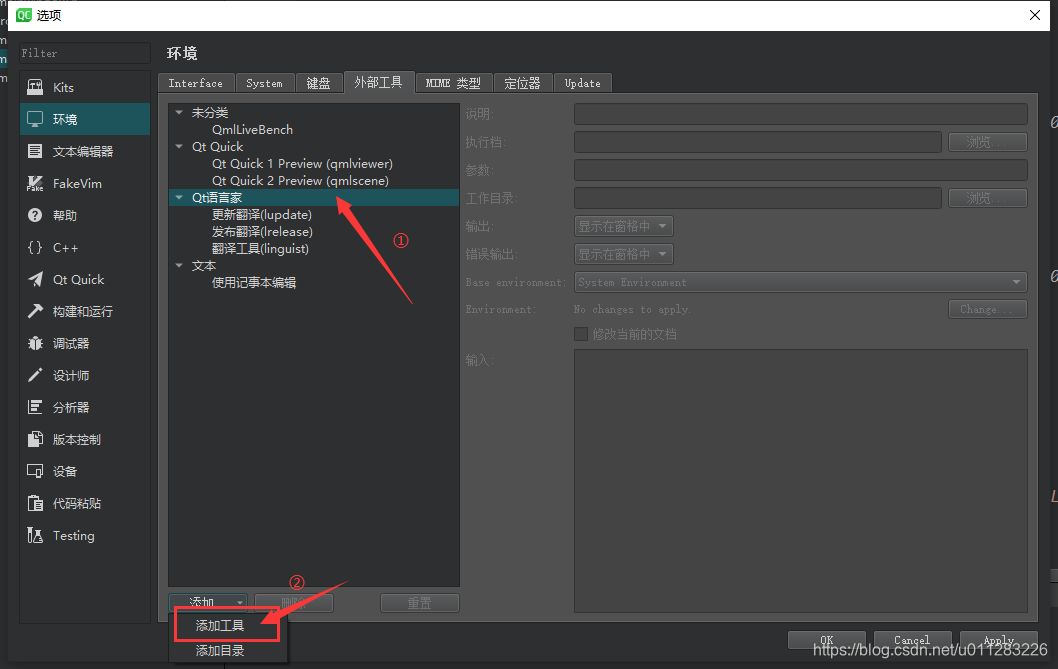
Task: Click the 说明 input field
Action: pyautogui.click(x=800, y=114)
